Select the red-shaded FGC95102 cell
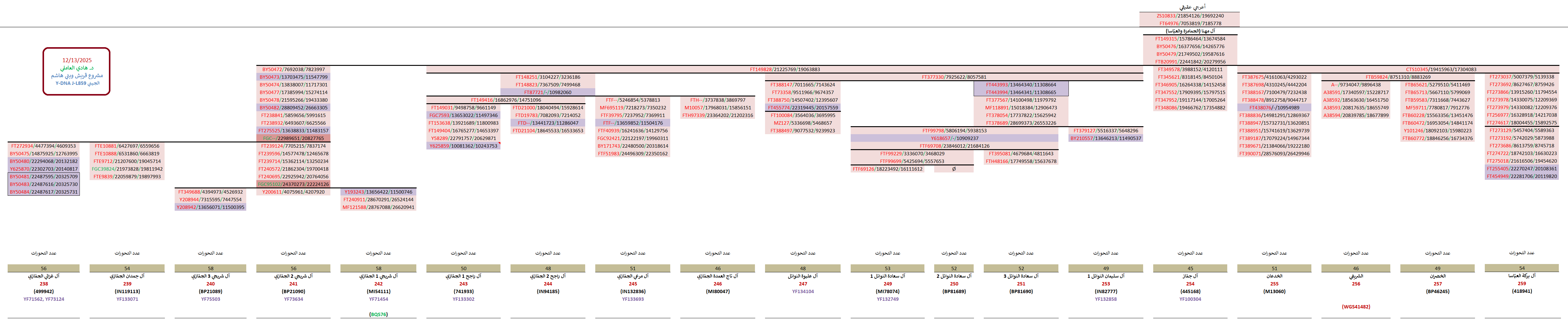This screenshot has width=1568, height=321. pyautogui.click(x=293, y=184)
